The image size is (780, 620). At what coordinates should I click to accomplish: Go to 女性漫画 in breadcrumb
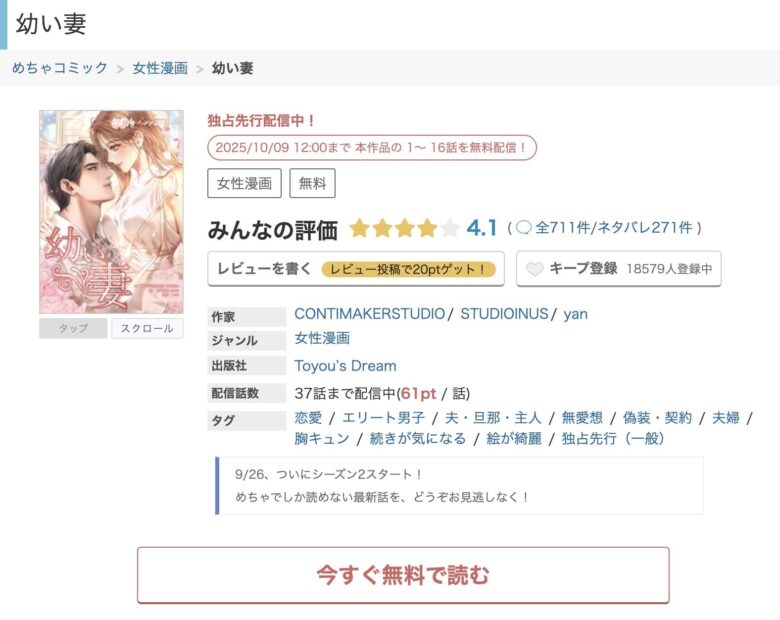(160, 68)
